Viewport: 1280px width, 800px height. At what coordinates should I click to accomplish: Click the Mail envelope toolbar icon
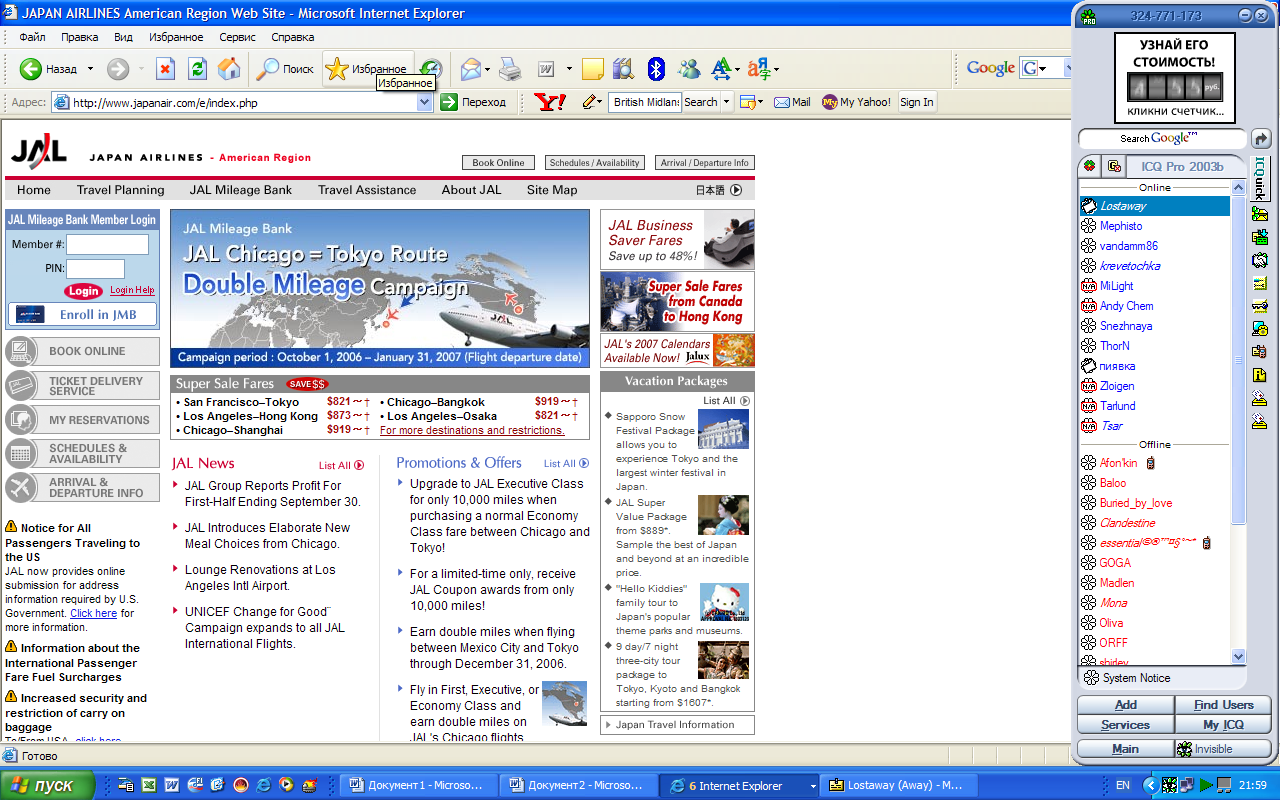click(x=471, y=69)
